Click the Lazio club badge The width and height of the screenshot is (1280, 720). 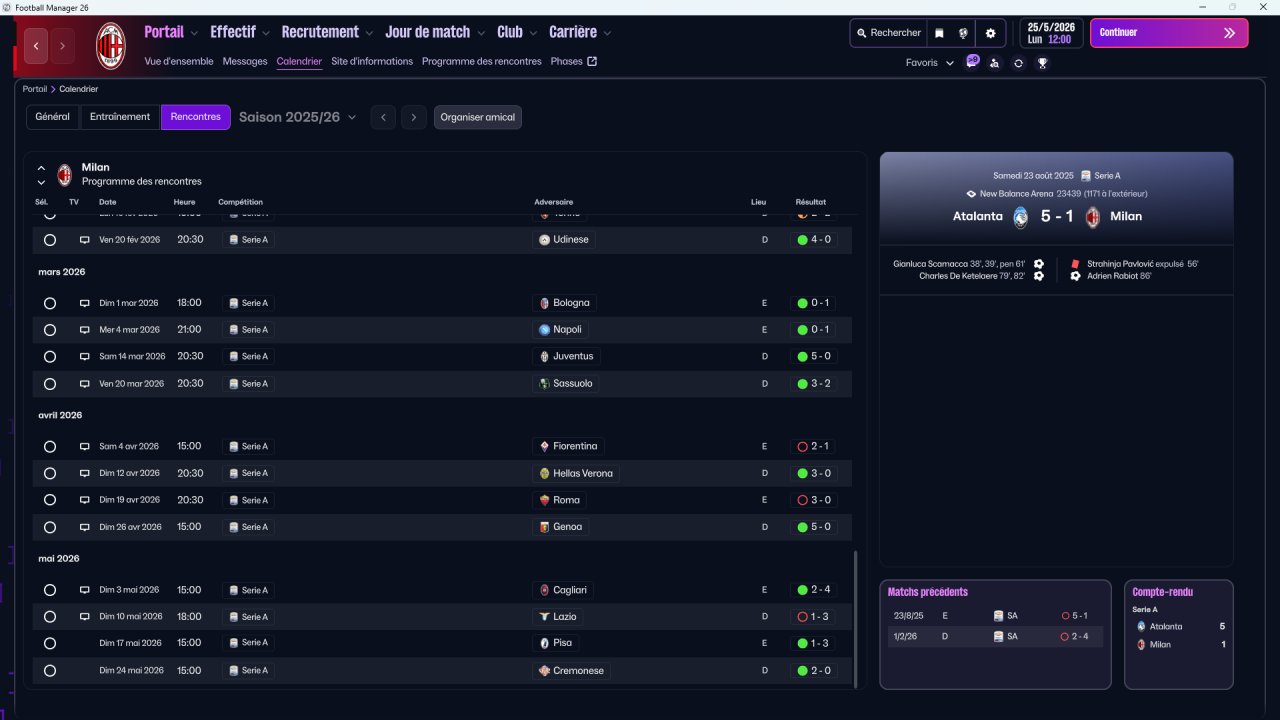point(544,617)
